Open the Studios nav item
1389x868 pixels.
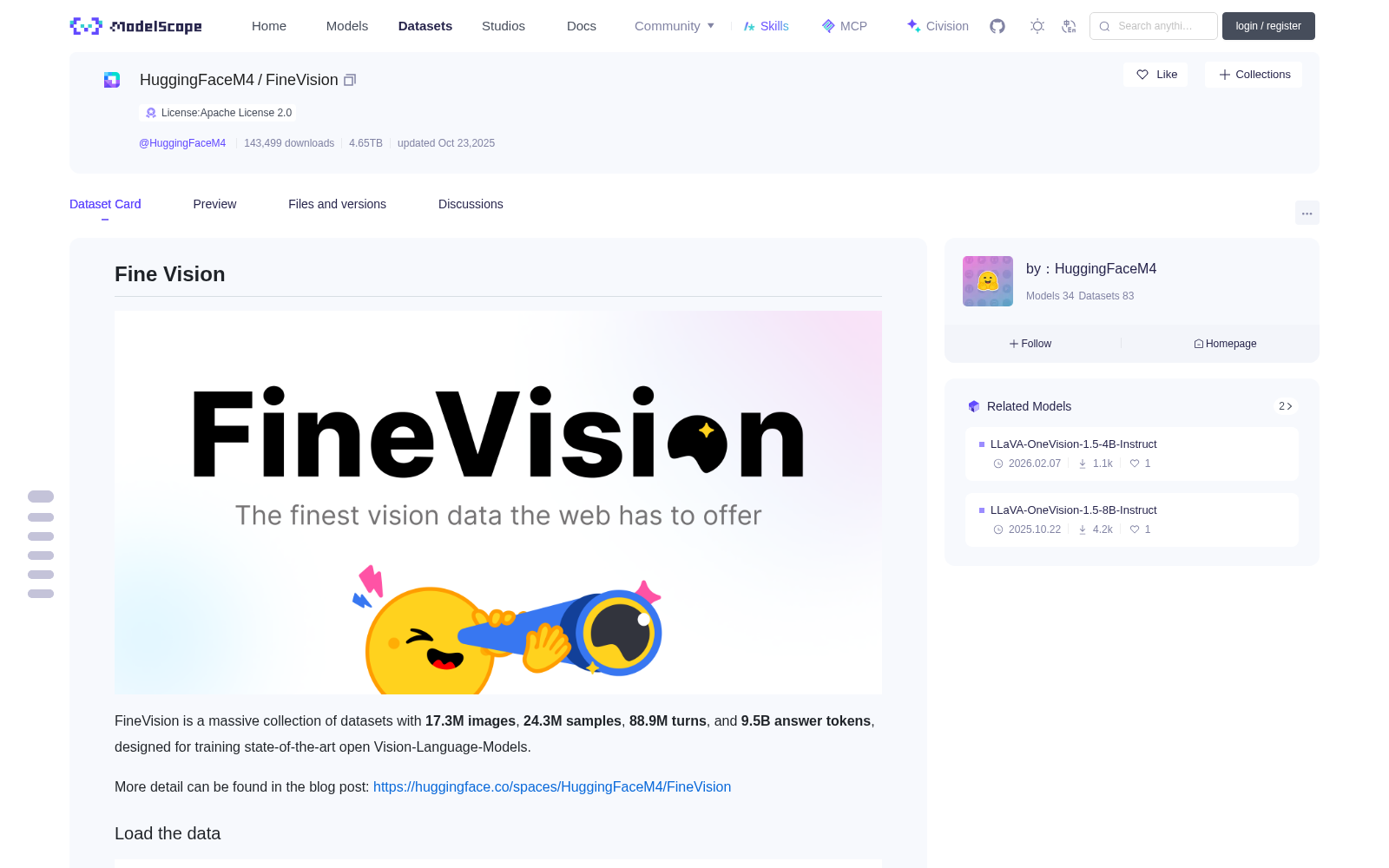coord(504,26)
